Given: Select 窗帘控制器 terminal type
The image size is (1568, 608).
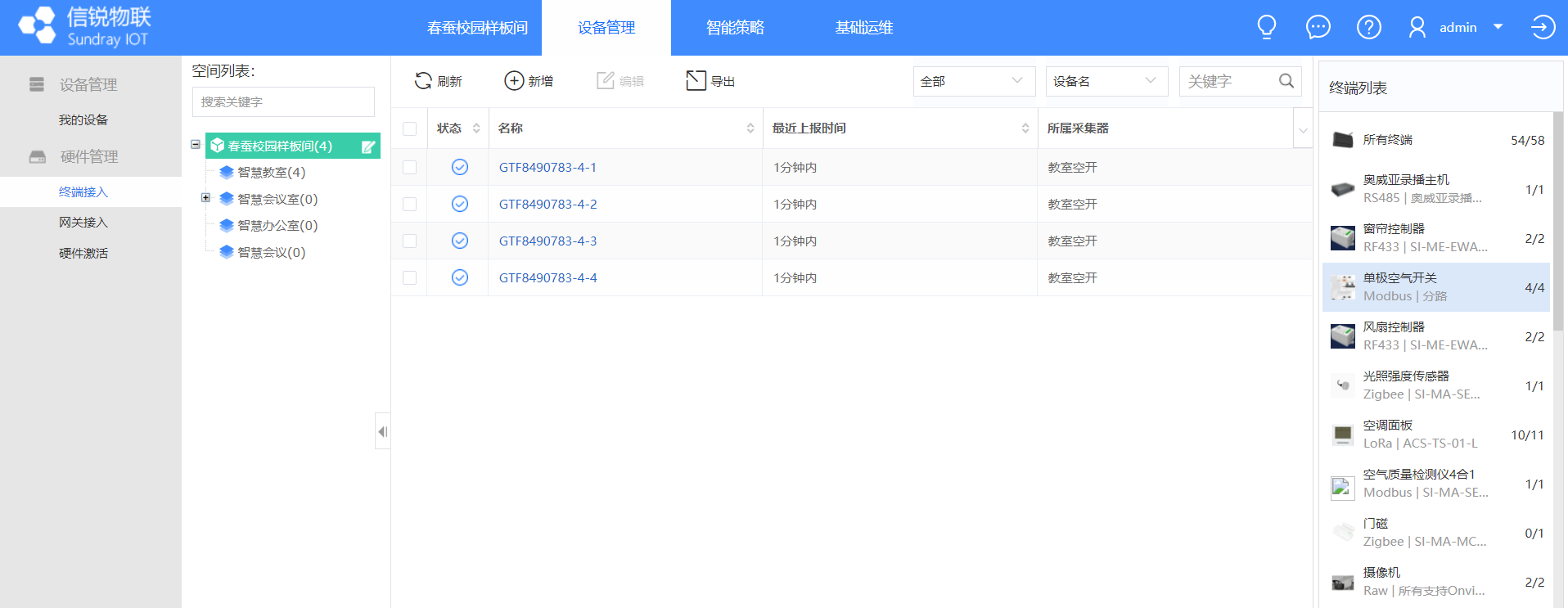Looking at the screenshot, I should click(x=1436, y=238).
